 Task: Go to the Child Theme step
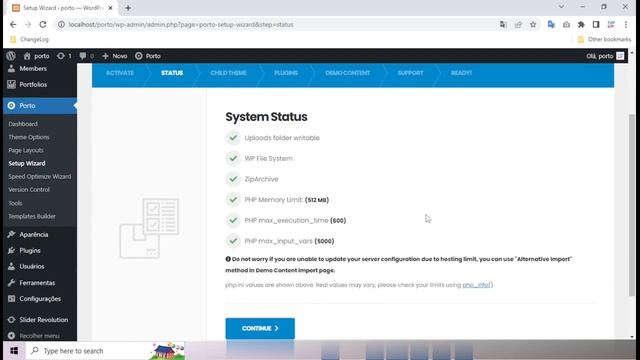228,73
